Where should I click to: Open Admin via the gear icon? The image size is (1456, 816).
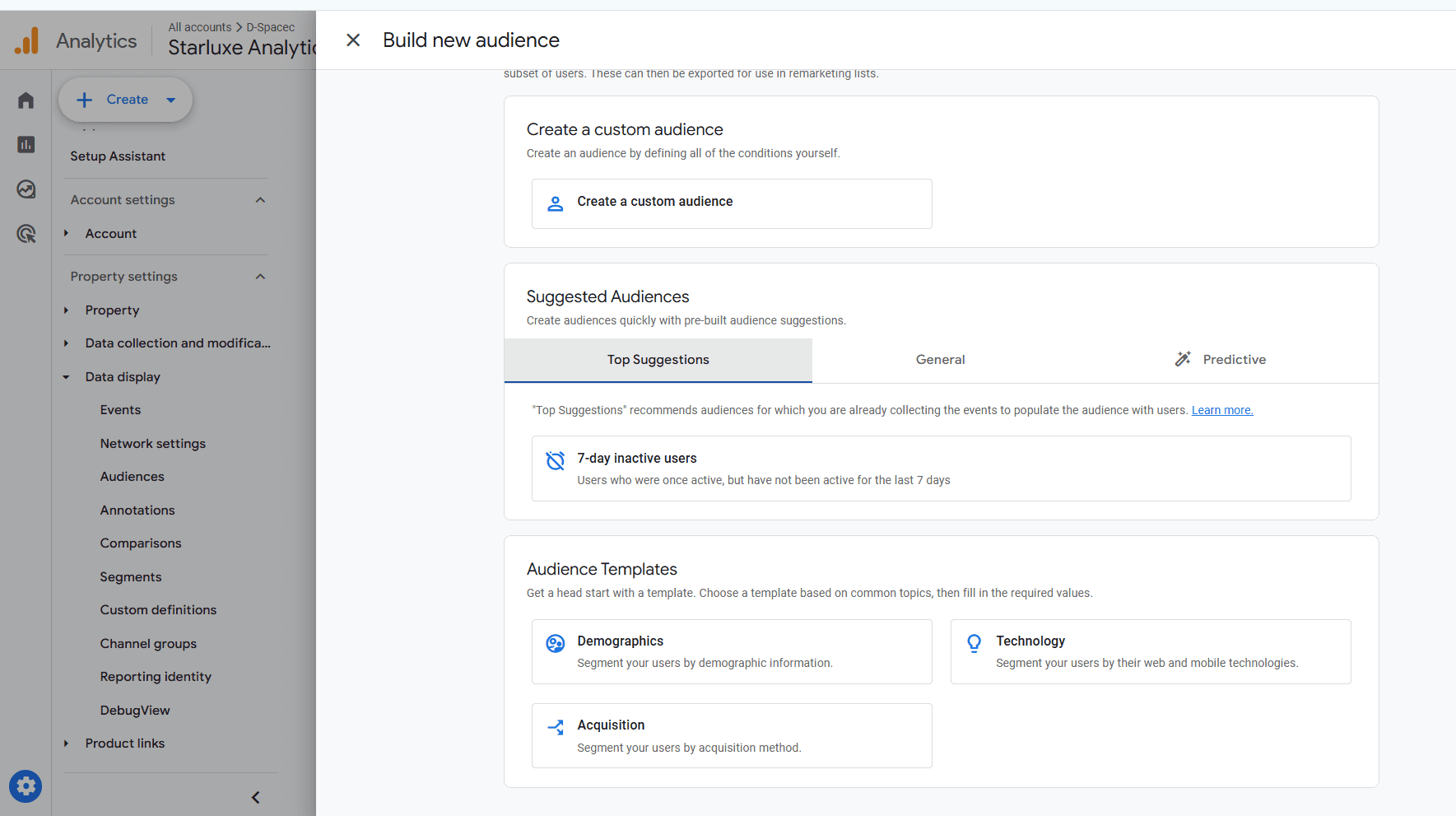point(25,786)
